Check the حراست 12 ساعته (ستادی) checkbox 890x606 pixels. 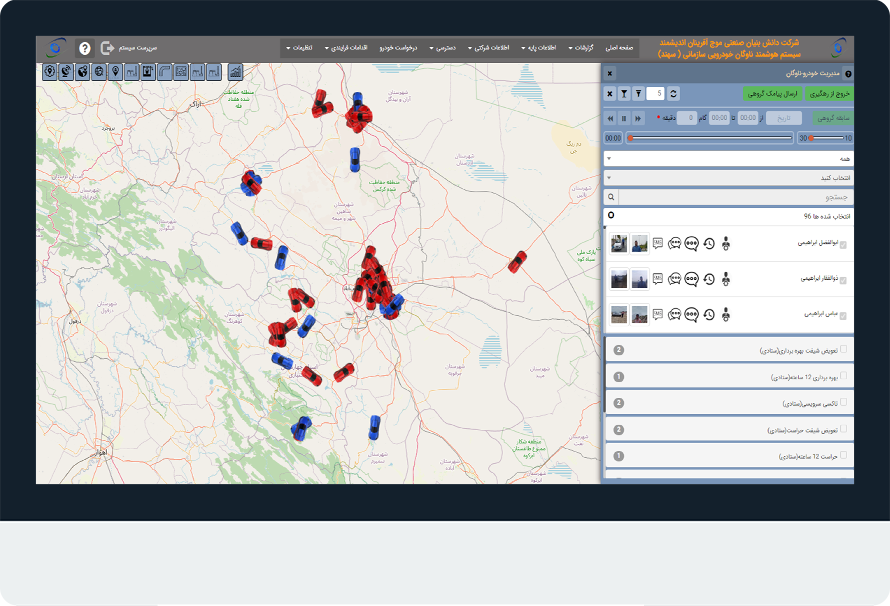coord(843,455)
